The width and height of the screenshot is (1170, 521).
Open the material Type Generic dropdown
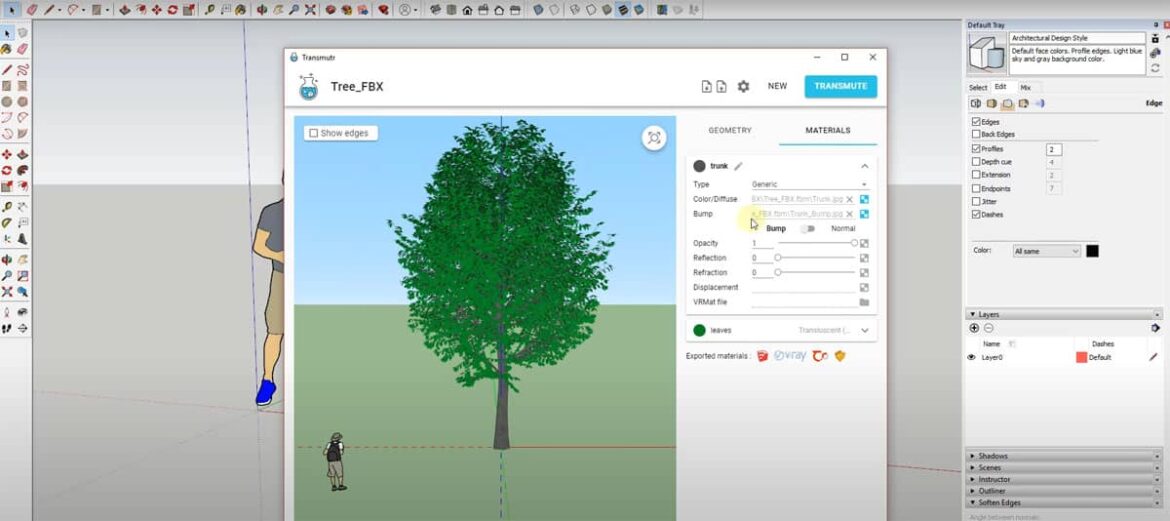pyautogui.click(x=810, y=184)
